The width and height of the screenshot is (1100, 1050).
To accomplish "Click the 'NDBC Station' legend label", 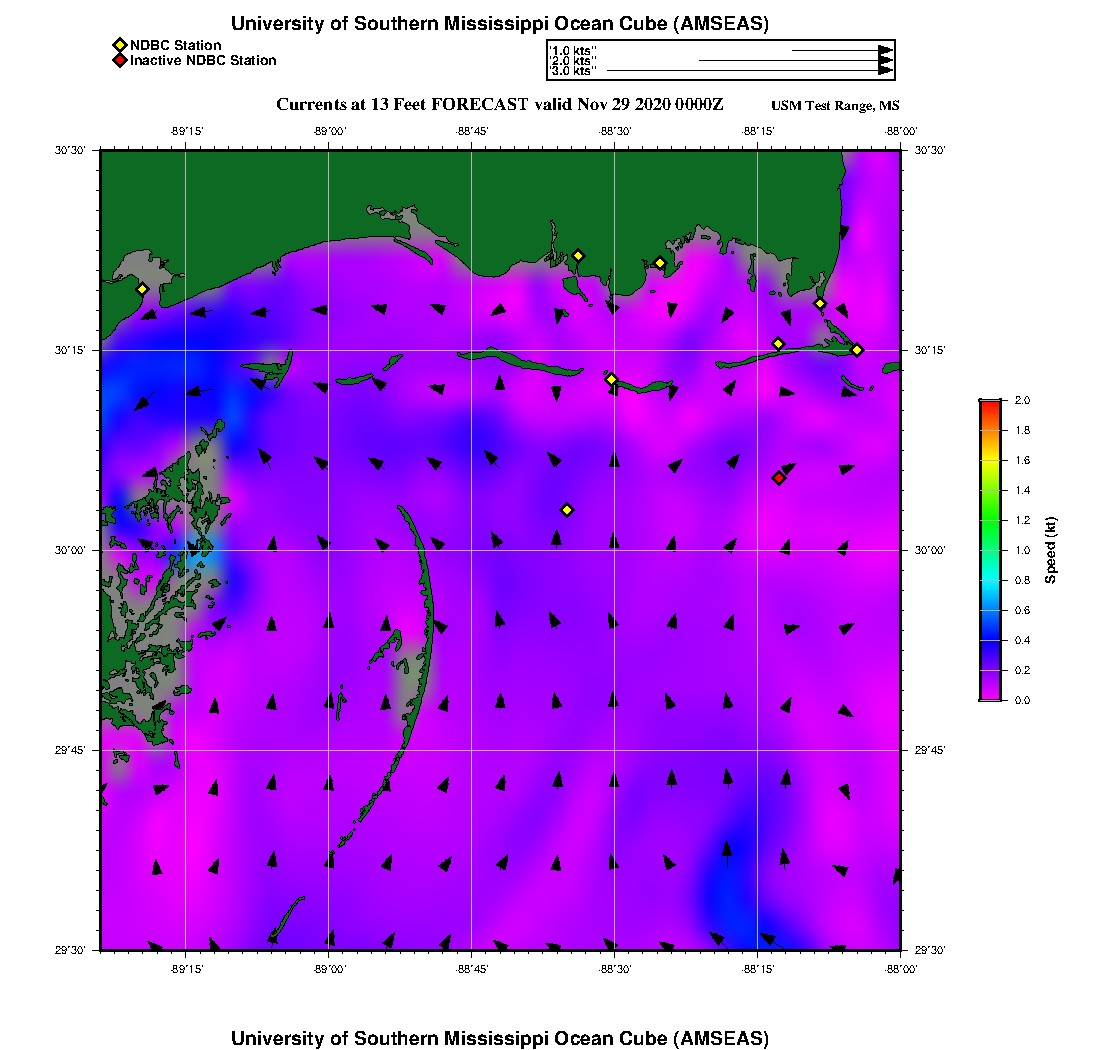I will tap(176, 45).
